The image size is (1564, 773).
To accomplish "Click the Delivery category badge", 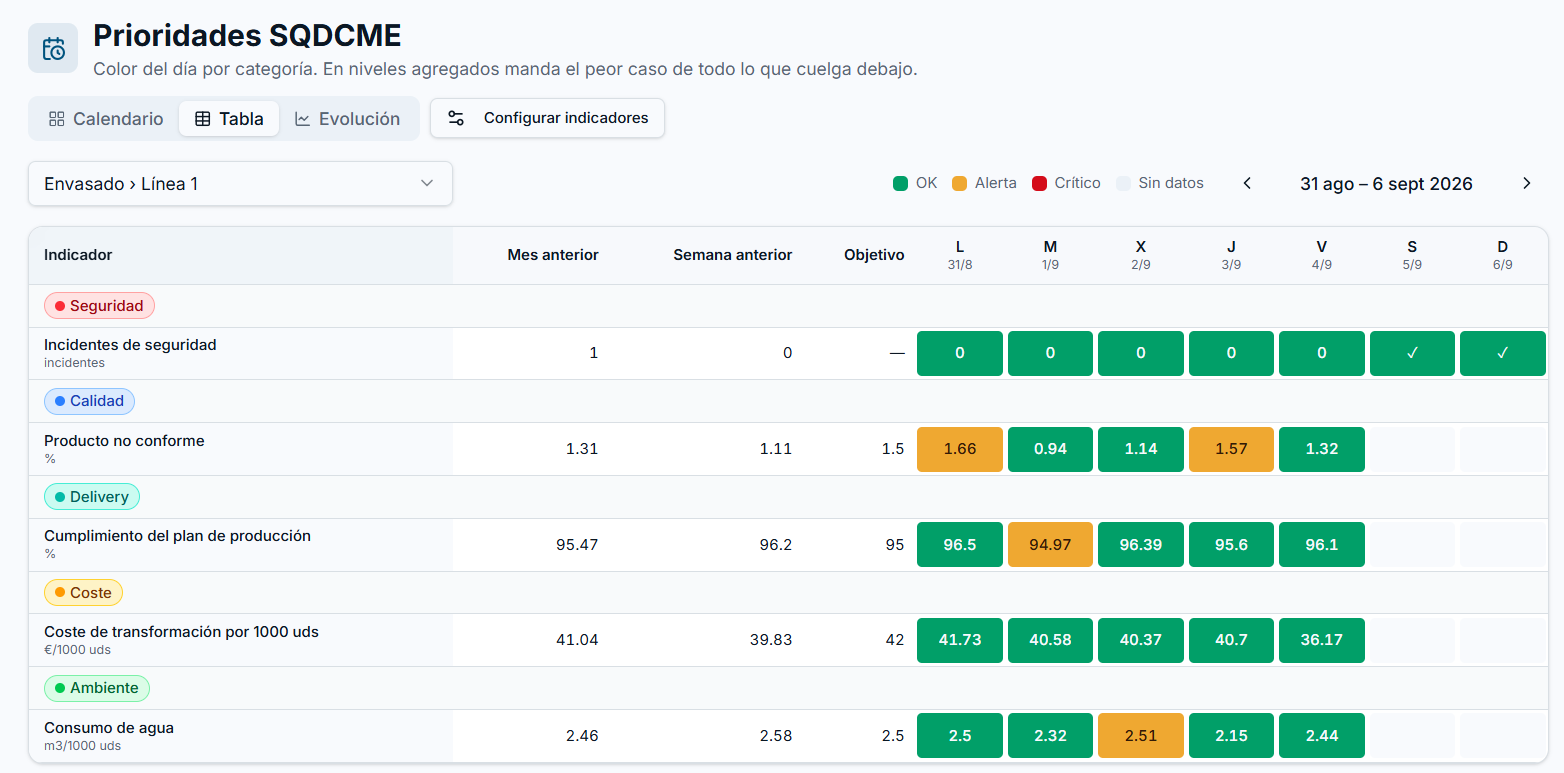I will click(x=92, y=497).
